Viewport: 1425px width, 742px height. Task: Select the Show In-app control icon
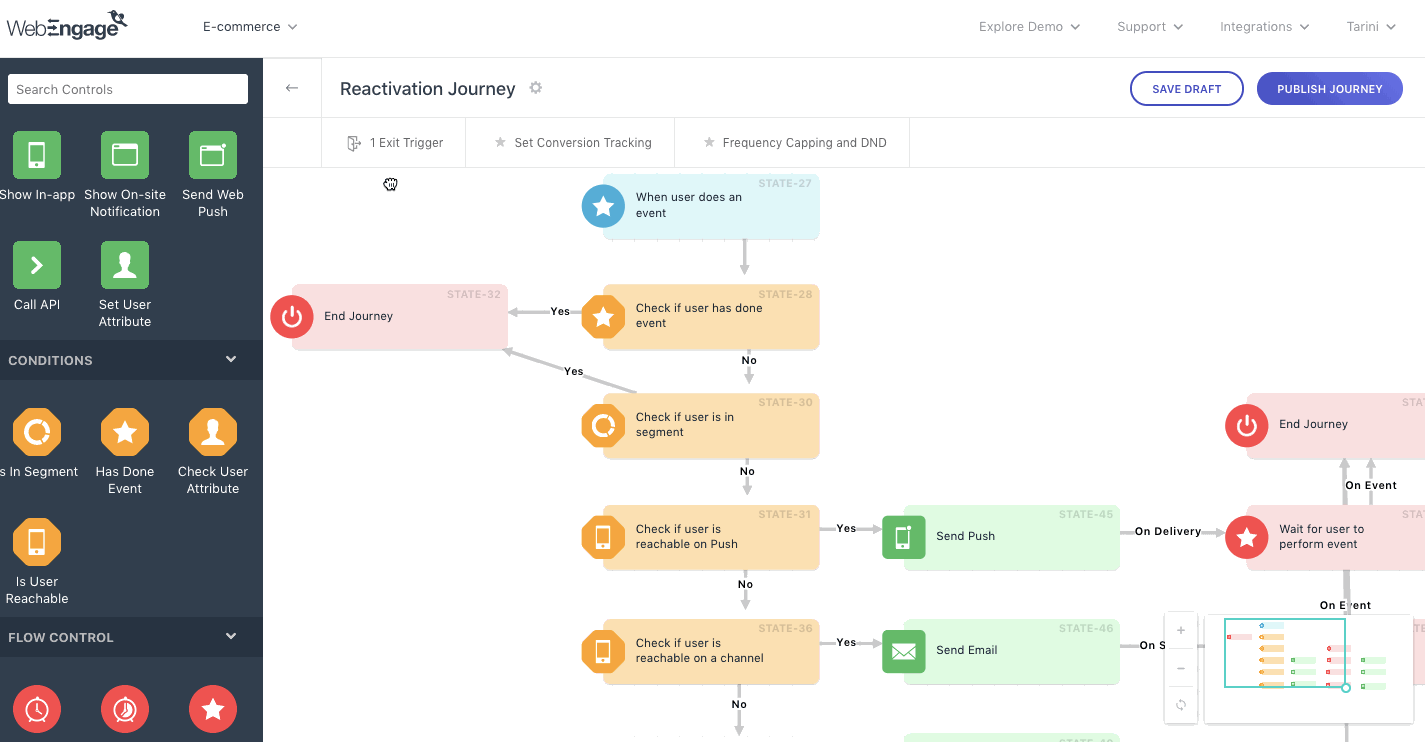coord(37,155)
